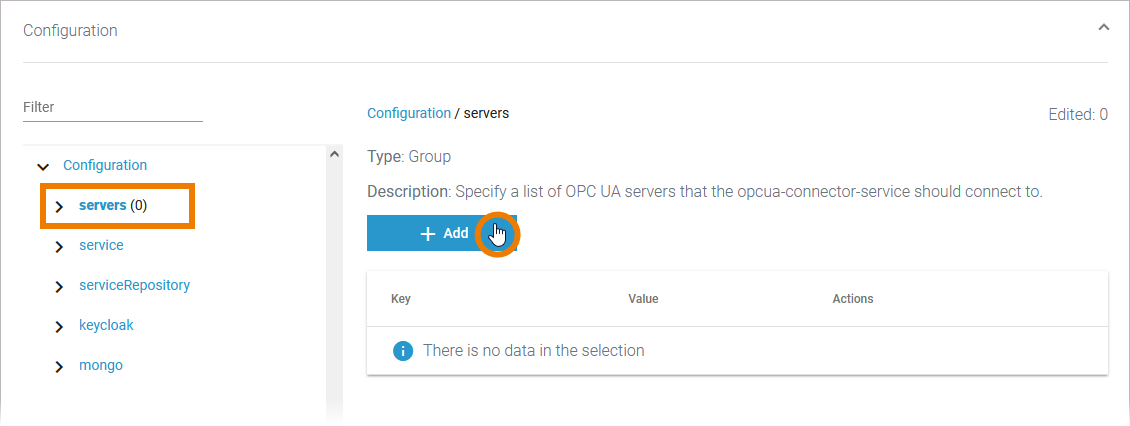
Task: Click the Configuration root tree label
Action: point(105,165)
